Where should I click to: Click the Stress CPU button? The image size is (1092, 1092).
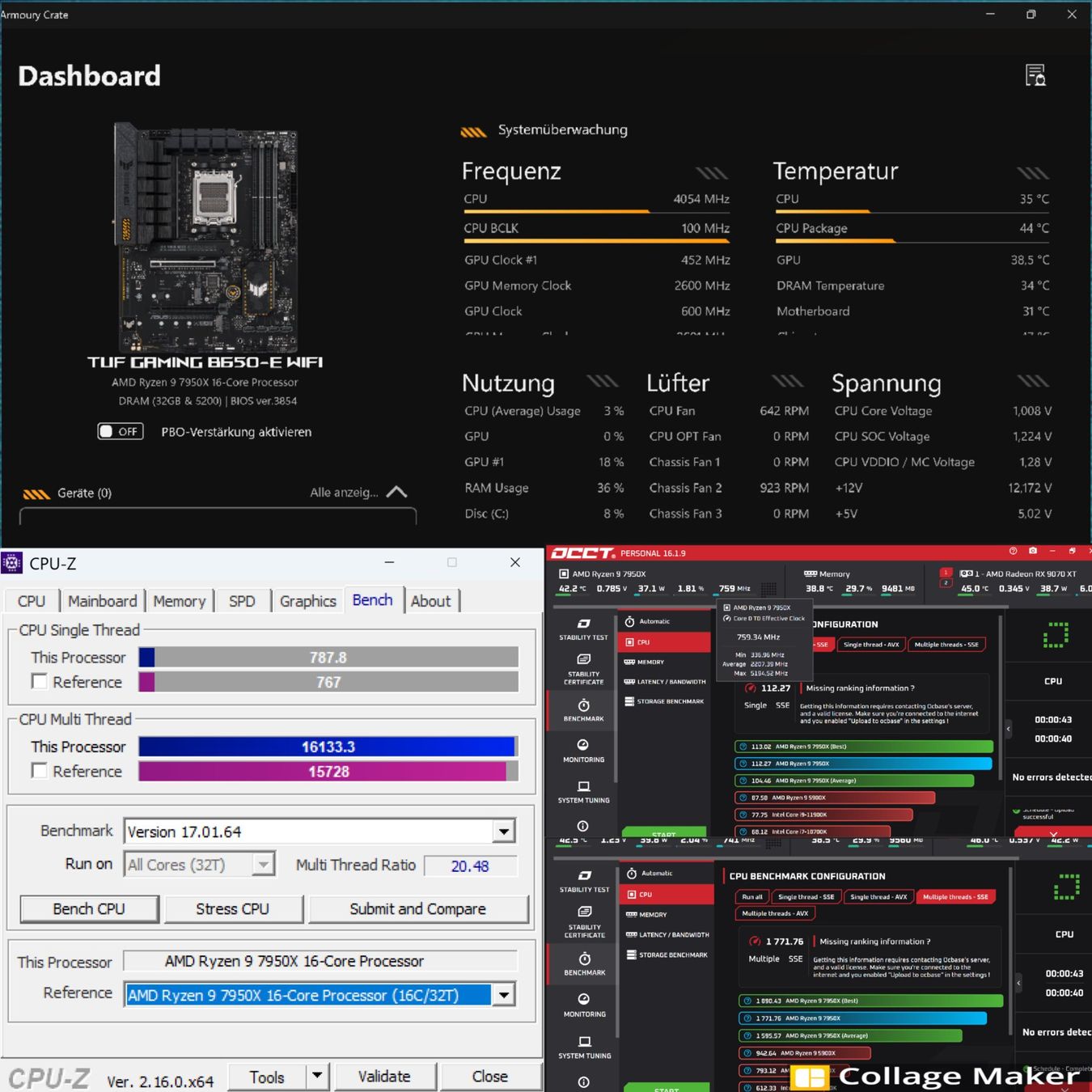point(233,908)
